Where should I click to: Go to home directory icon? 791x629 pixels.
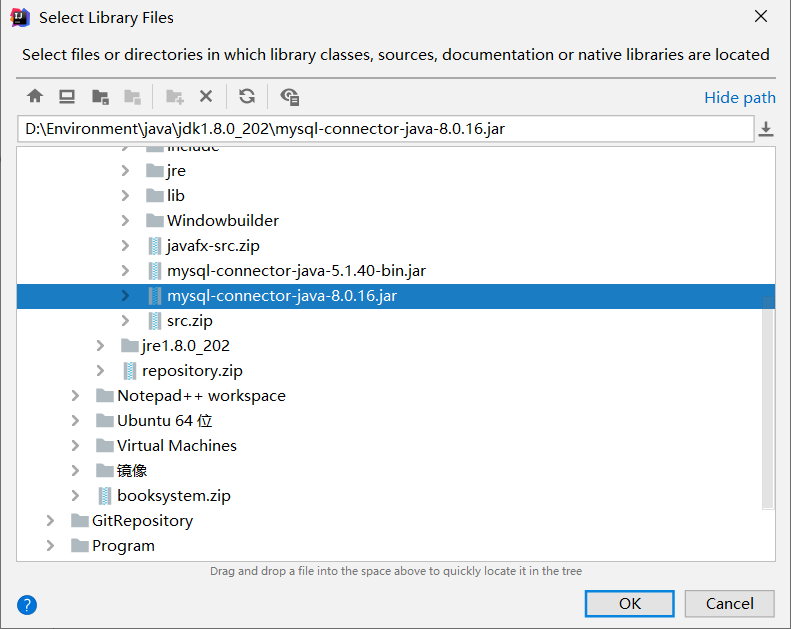click(x=35, y=96)
